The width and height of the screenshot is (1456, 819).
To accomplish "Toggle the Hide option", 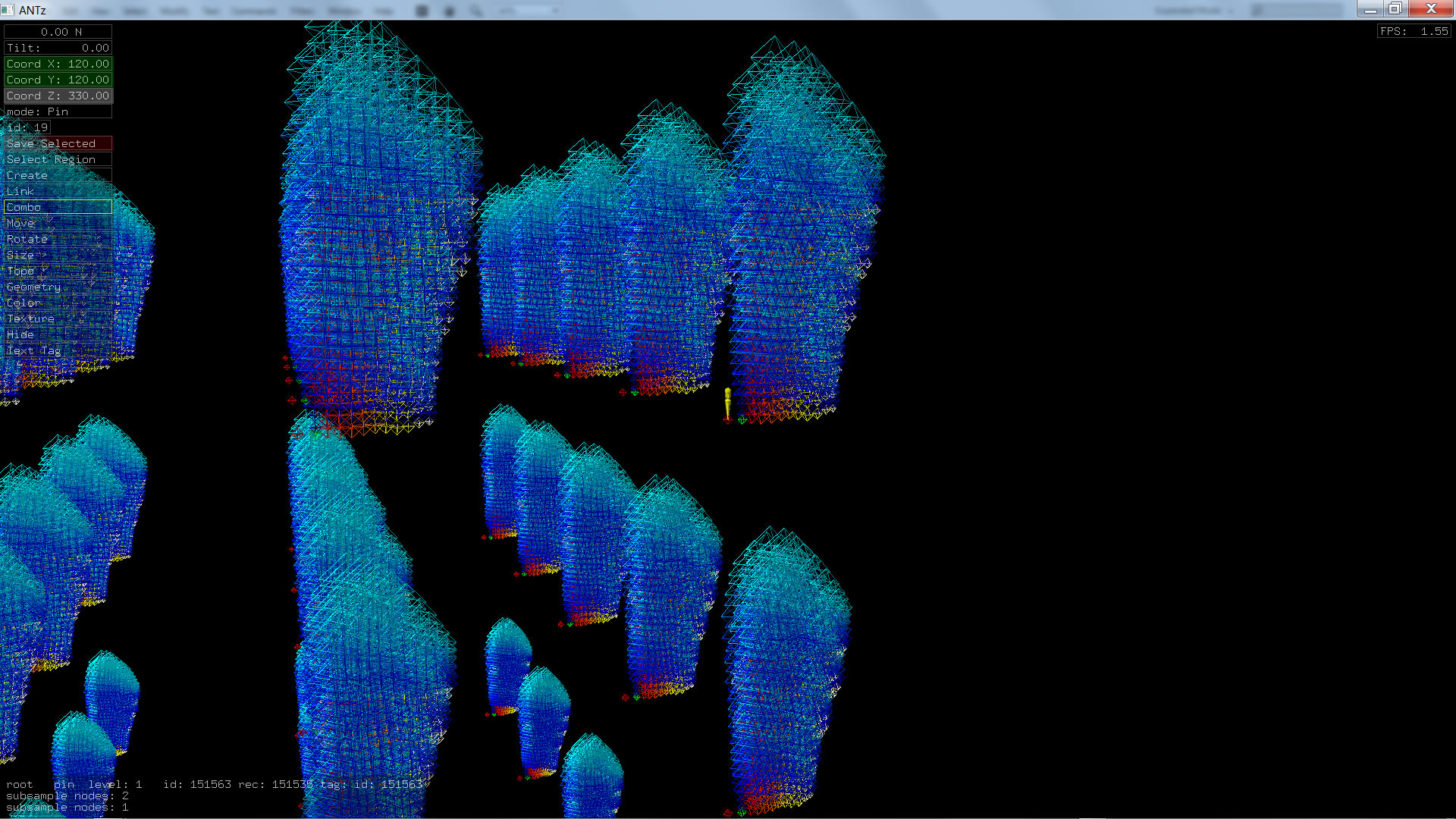I will [x=58, y=334].
